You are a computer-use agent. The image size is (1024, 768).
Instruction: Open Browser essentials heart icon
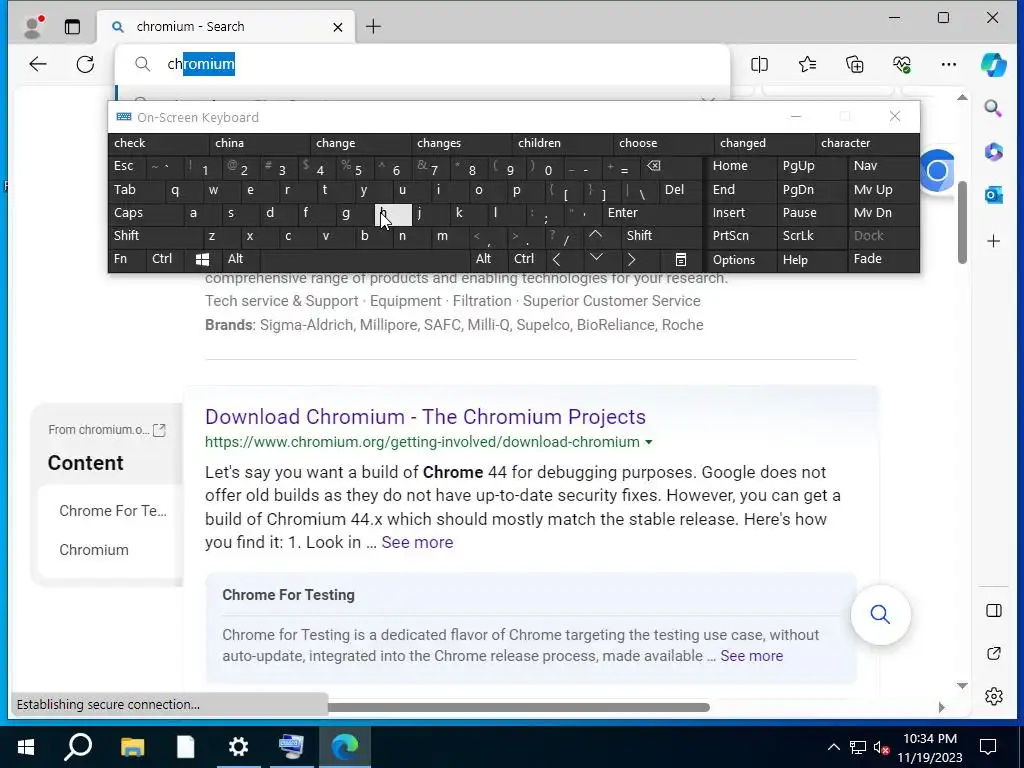tap(902, 64)
